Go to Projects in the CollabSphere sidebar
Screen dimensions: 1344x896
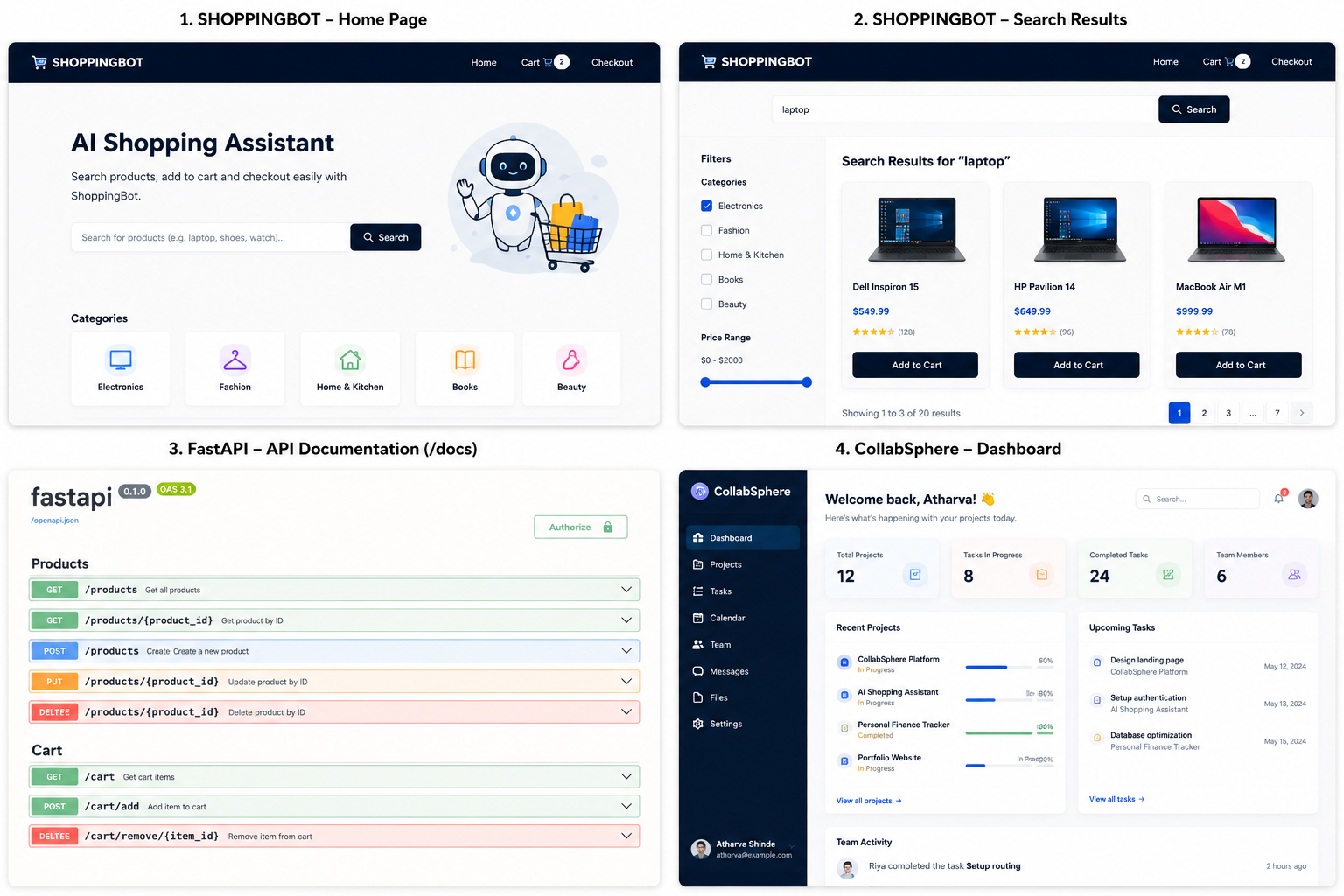(743, 564)
